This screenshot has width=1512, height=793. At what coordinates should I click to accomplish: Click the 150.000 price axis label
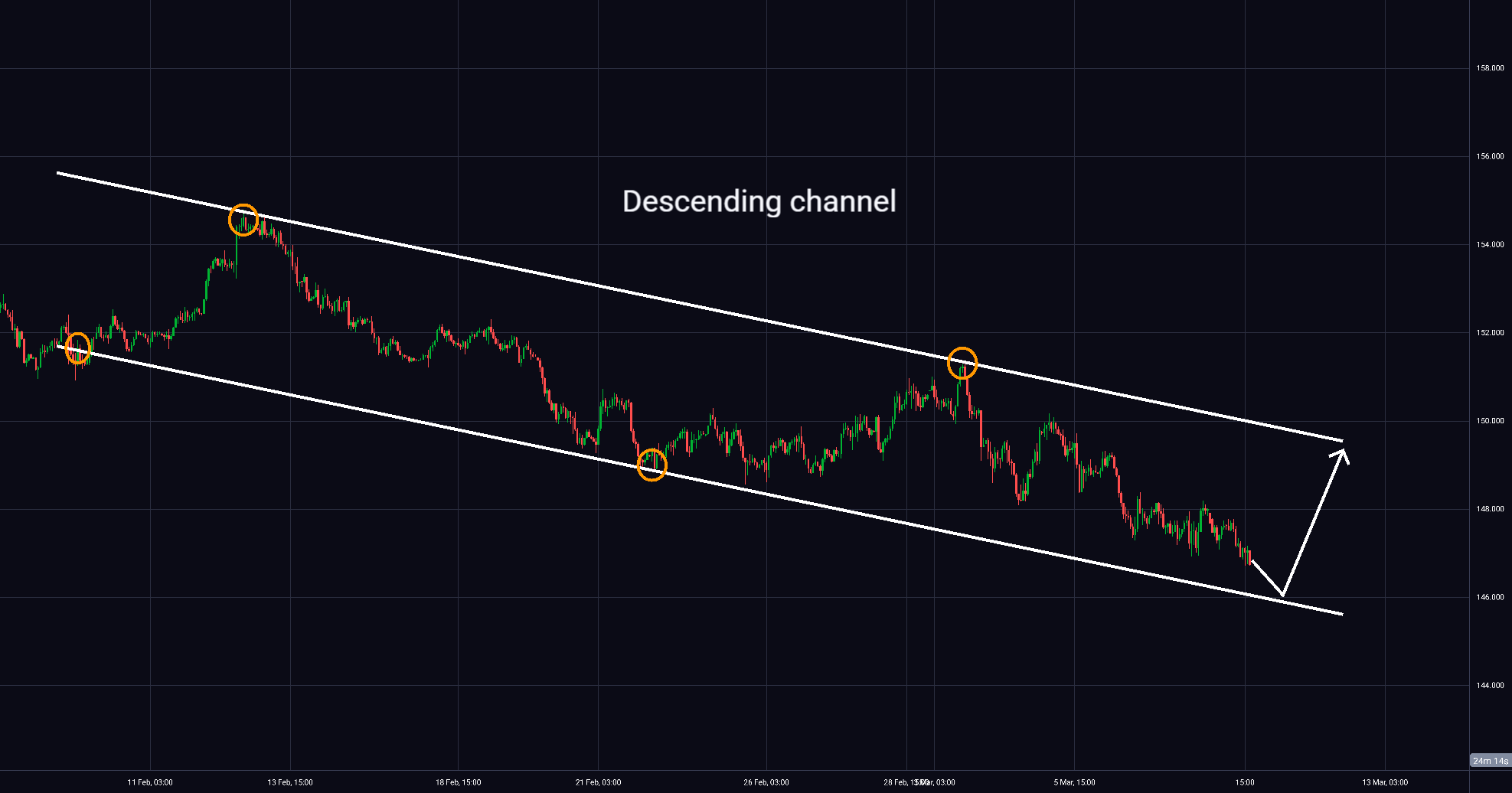click(x=1490, y=421)
